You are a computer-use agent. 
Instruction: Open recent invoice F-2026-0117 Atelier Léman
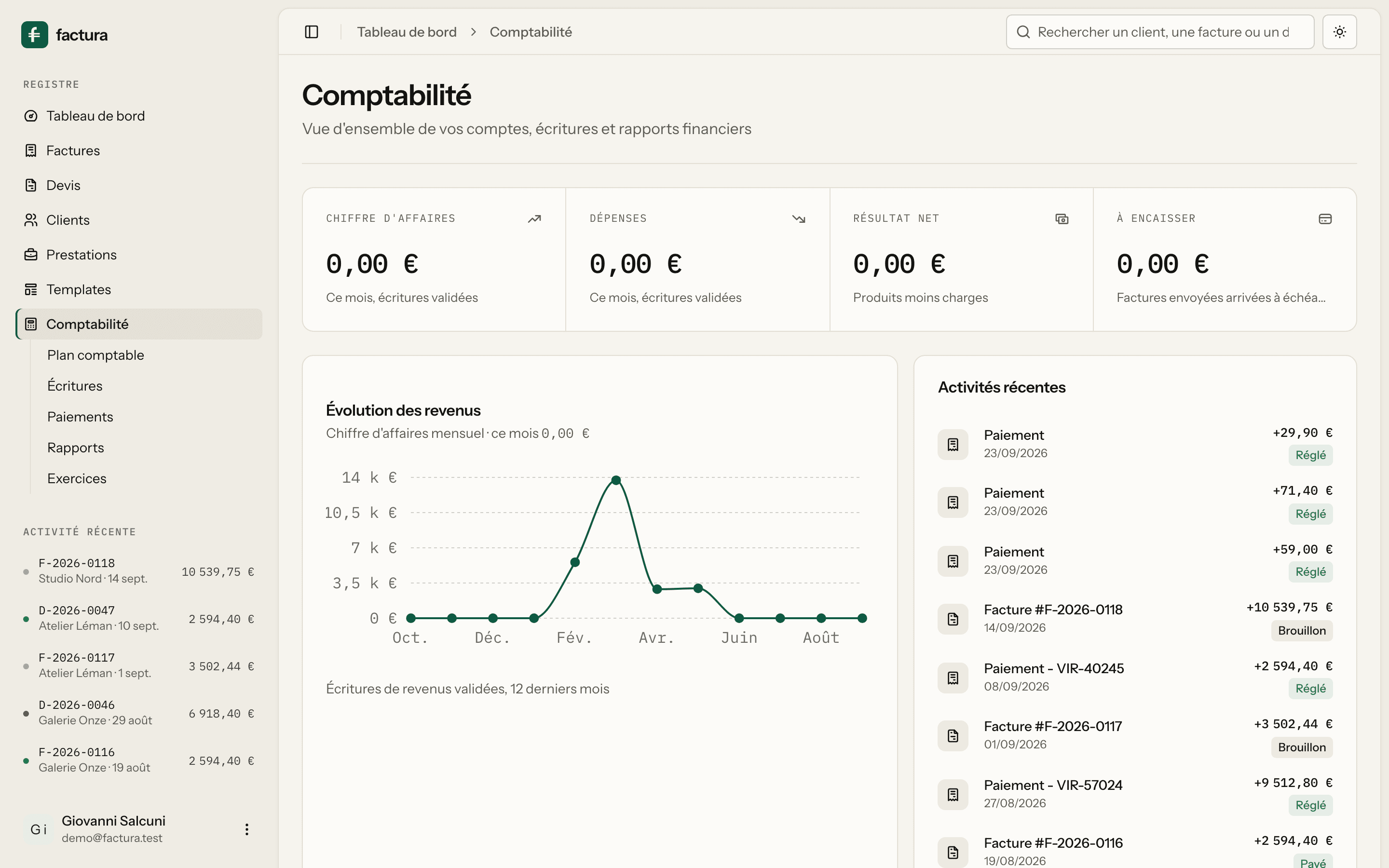click(139, 666)
